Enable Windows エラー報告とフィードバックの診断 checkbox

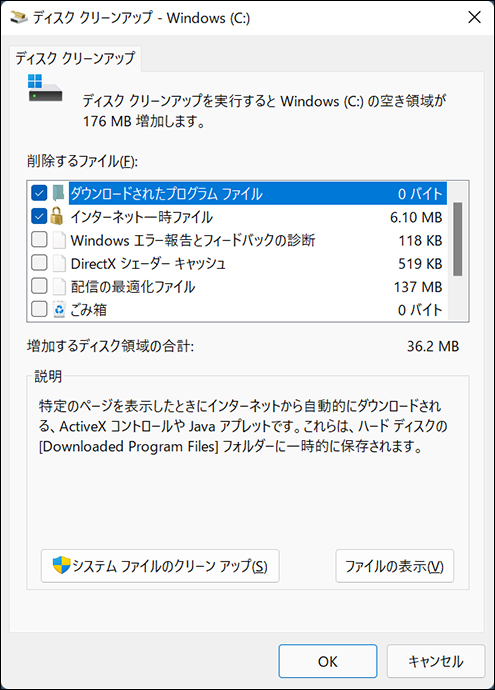39,240
